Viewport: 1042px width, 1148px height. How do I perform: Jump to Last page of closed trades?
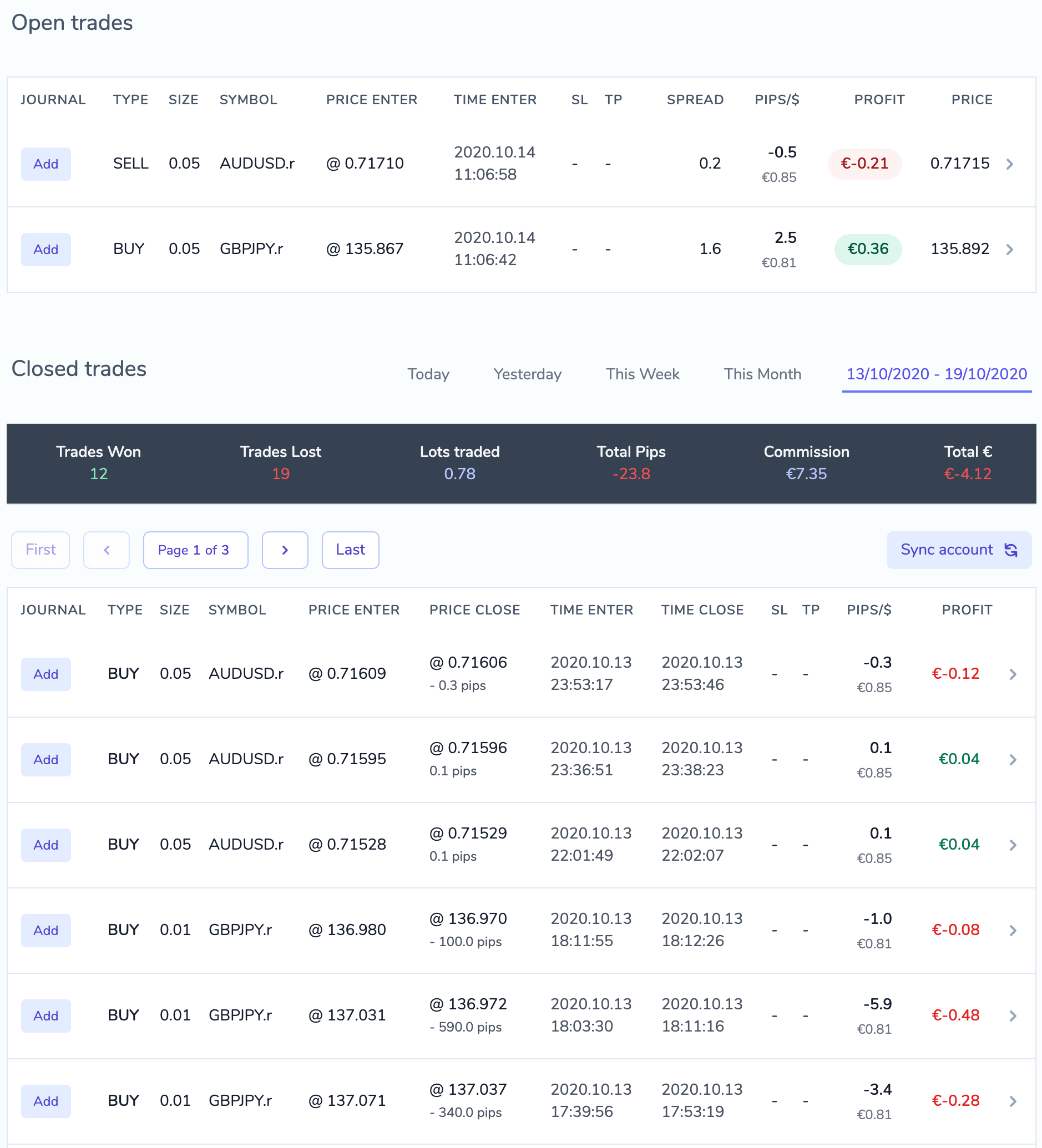tap(350, 550)
